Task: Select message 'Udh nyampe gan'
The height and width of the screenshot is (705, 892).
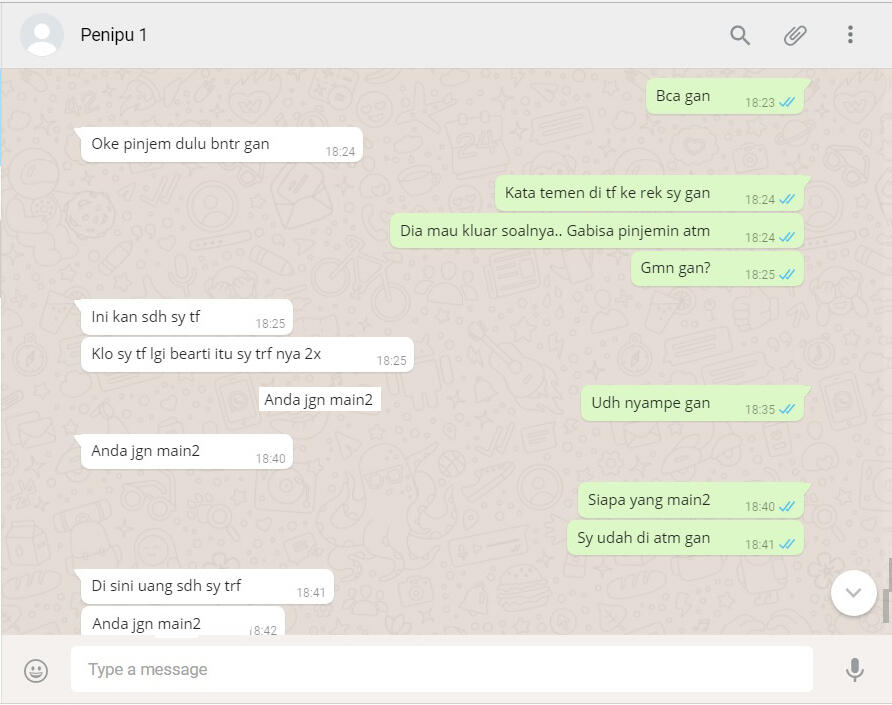Action: [692, 403]
